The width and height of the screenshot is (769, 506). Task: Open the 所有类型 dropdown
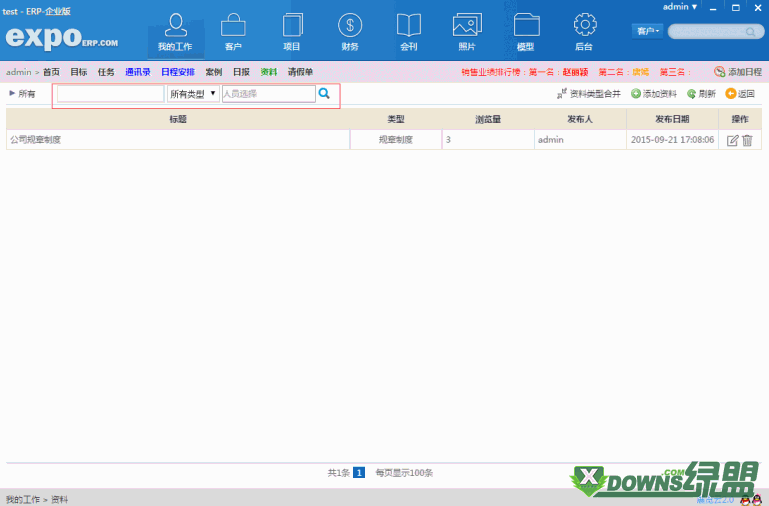[x=193, y=94]
